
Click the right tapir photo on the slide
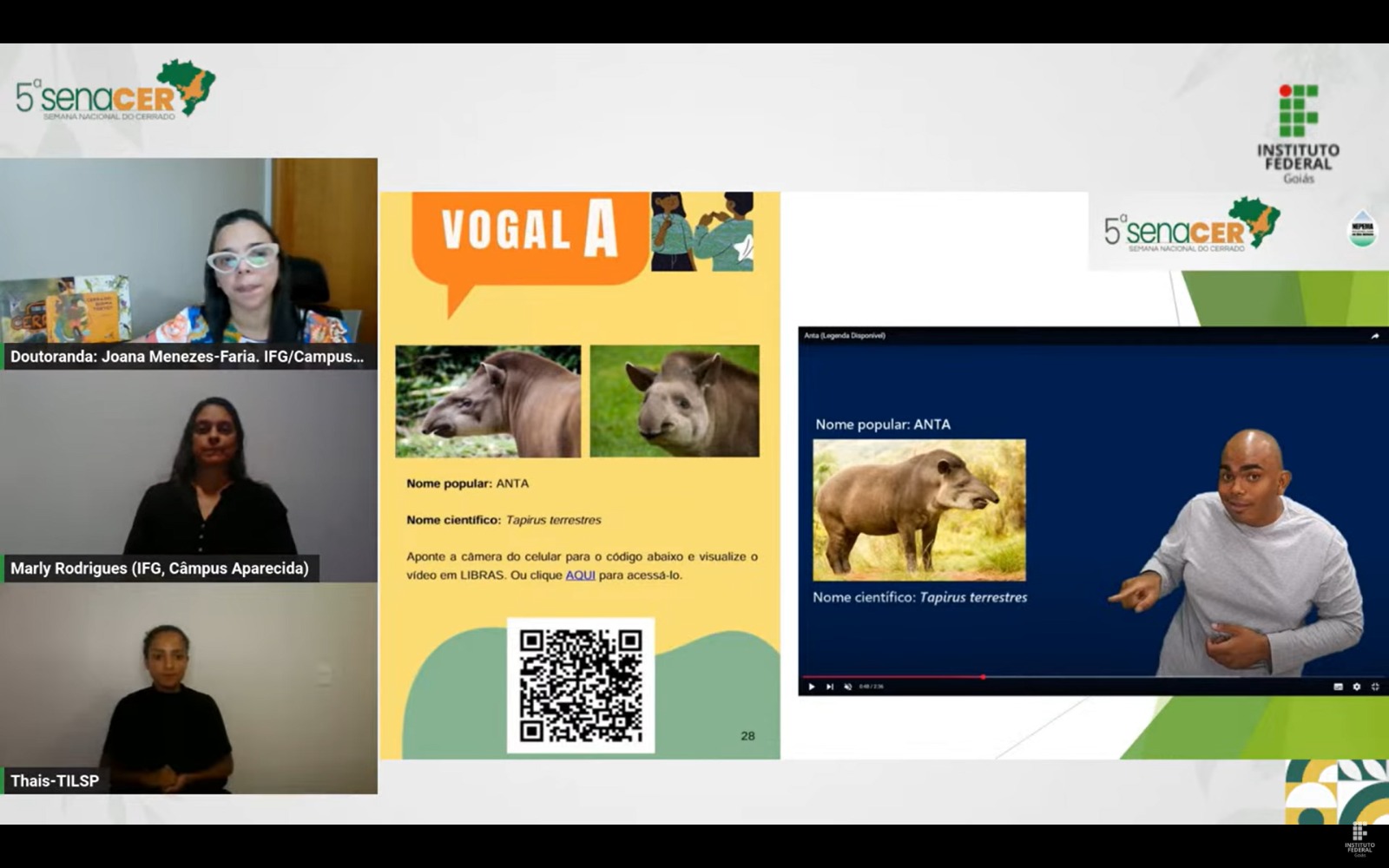click(675, 401)
